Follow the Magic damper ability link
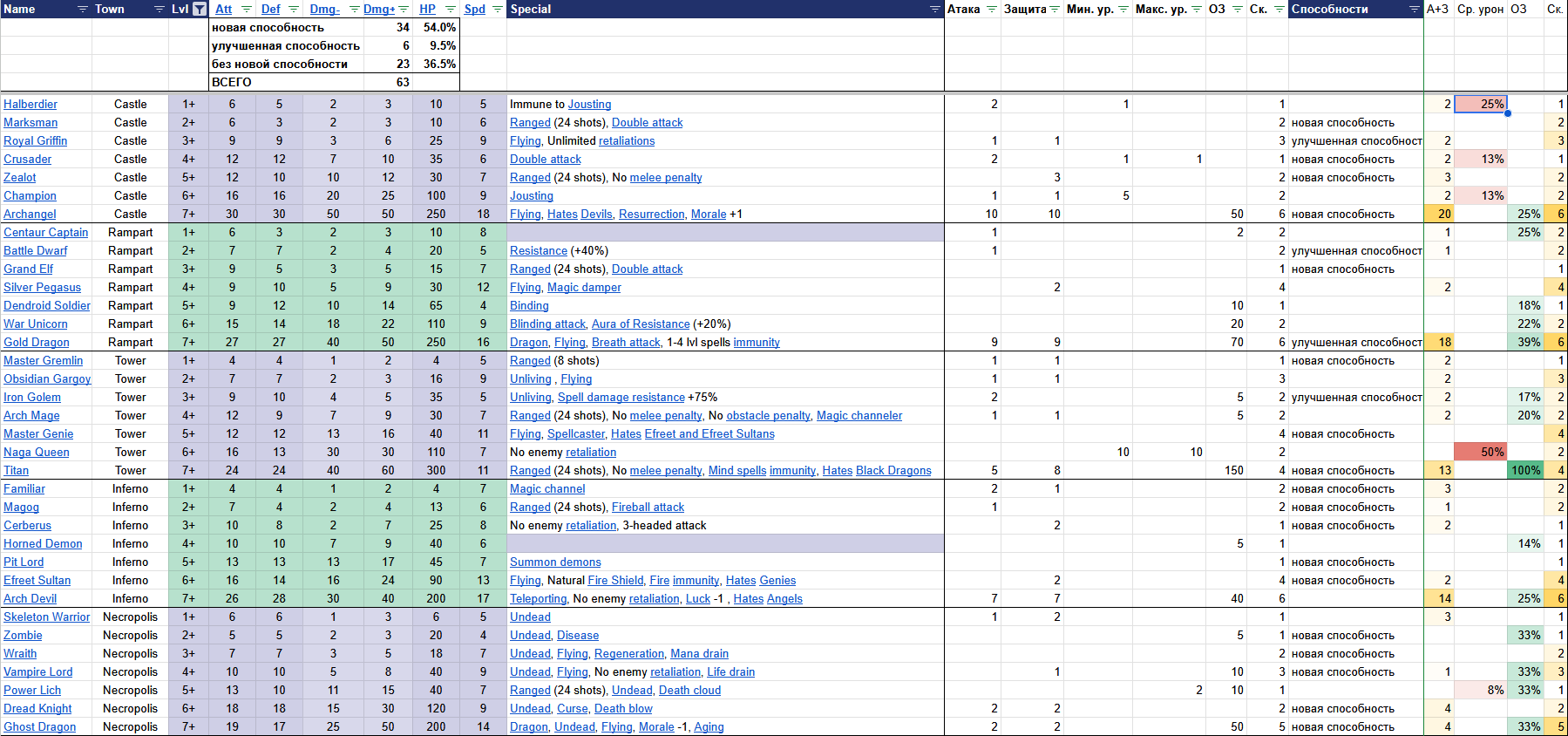1568x736 pixels. (584, 287)
